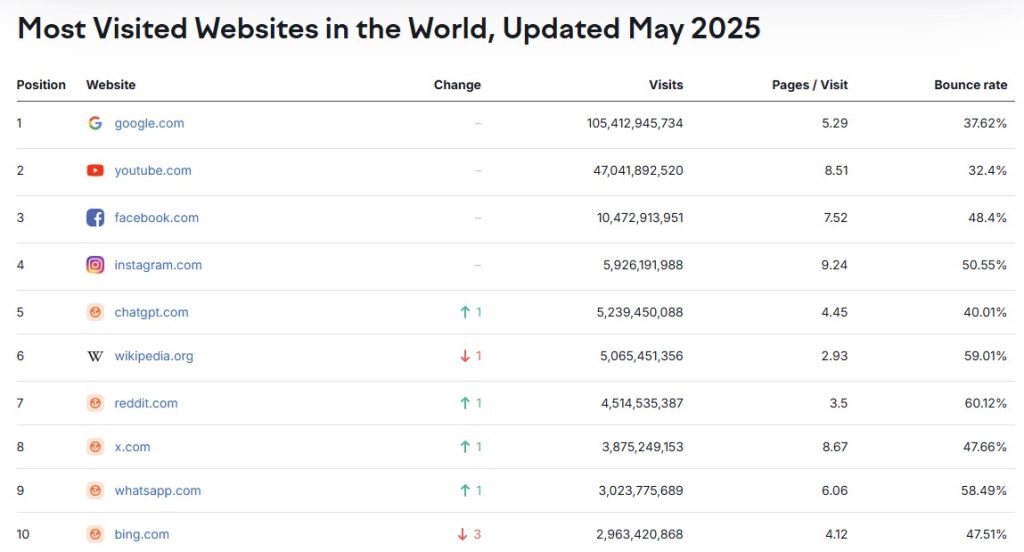Click the bounce rate value 40.01%
1024x552 pixels.
985,312
